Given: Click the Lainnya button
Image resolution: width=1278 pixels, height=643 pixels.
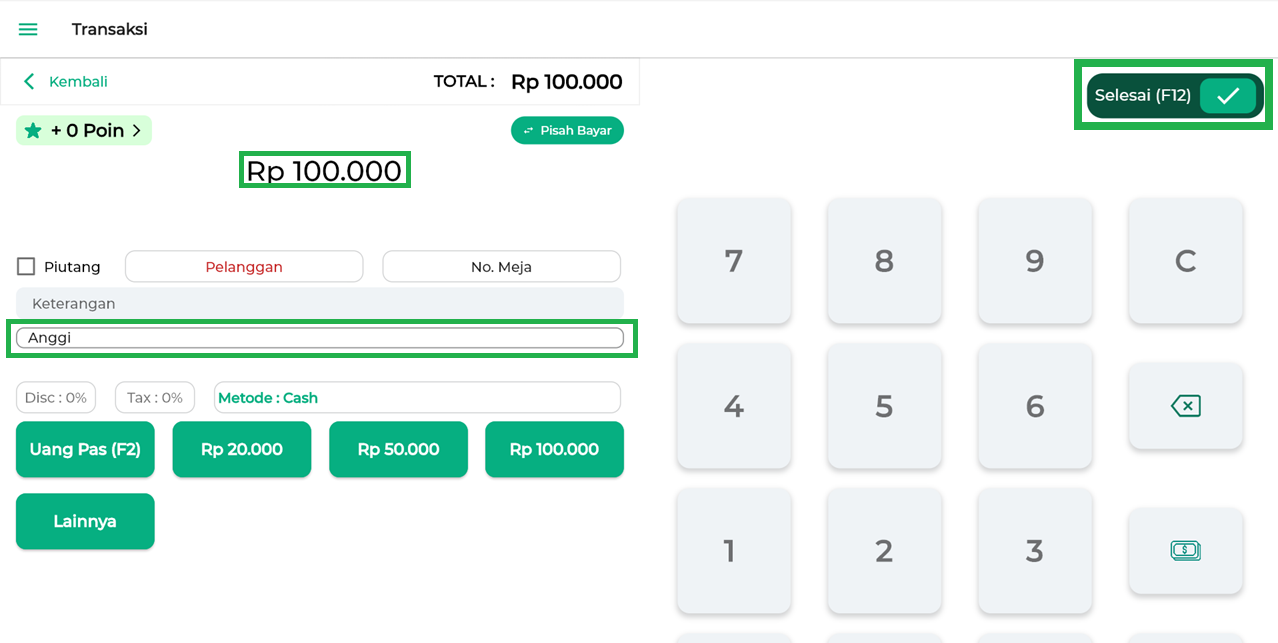Looking at the screenshot, I should [85, 521].
